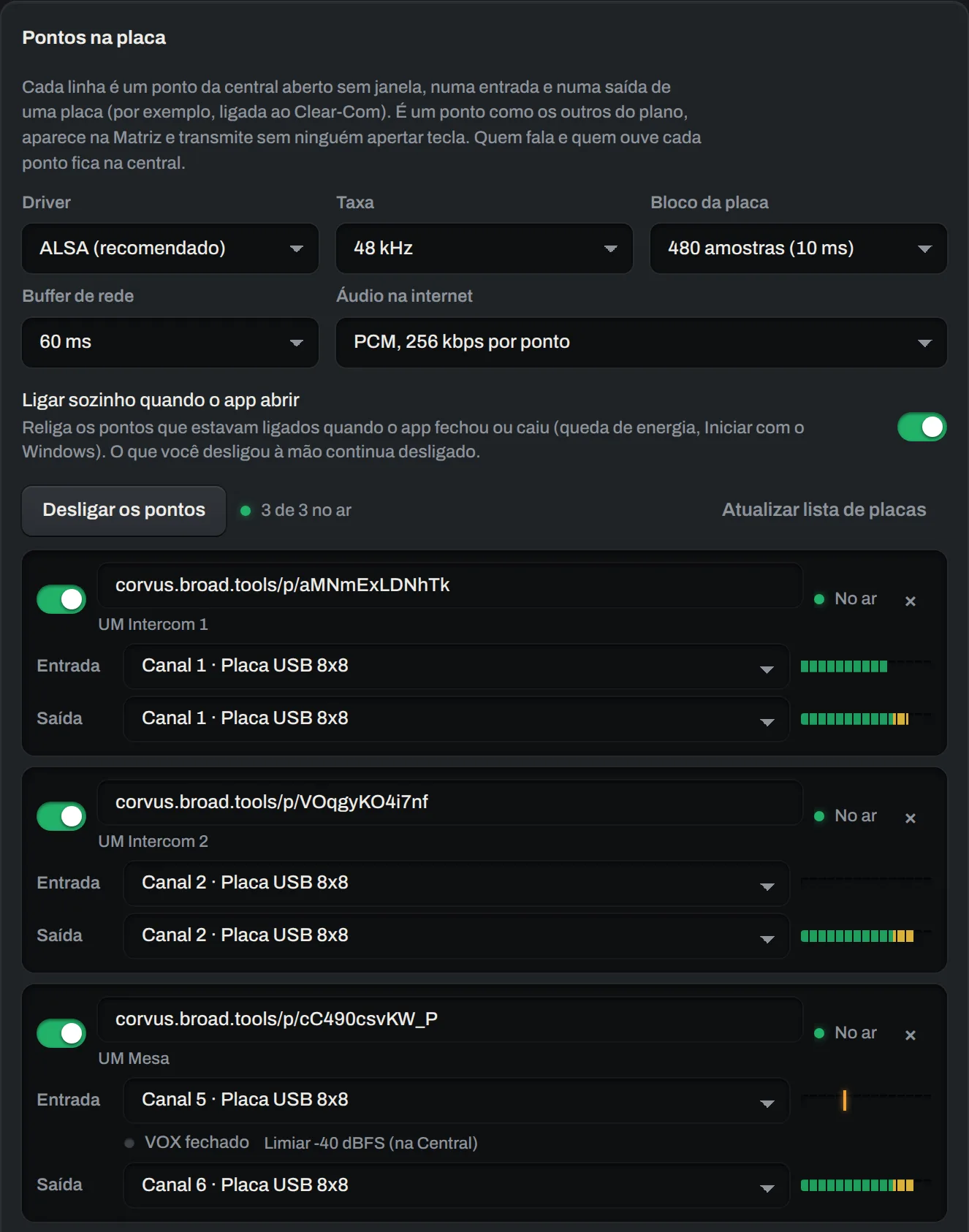Disable the UM Intercom 2 point switch
Image resolution: width=969 pixels, height=1232 pixels.
[x=61, y=816]
